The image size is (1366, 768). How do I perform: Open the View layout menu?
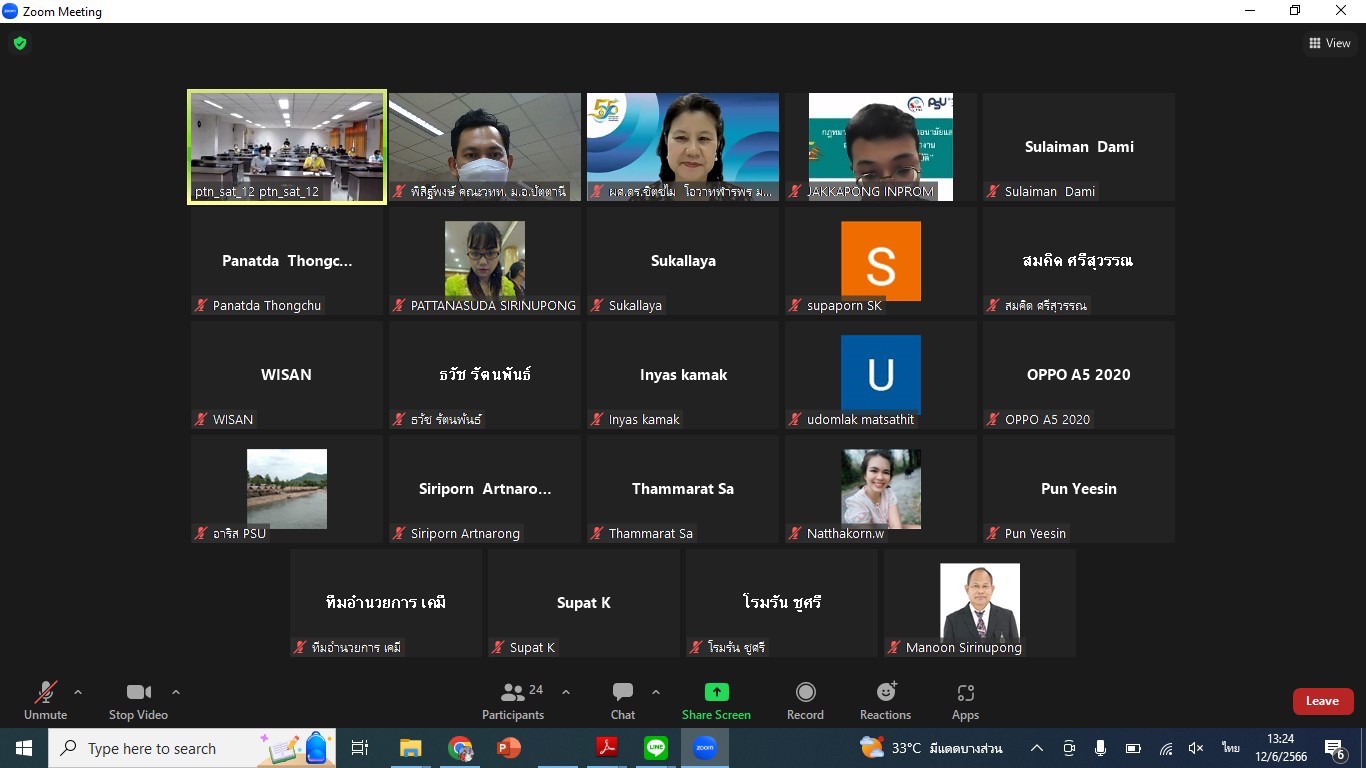tap(1329, 43)
